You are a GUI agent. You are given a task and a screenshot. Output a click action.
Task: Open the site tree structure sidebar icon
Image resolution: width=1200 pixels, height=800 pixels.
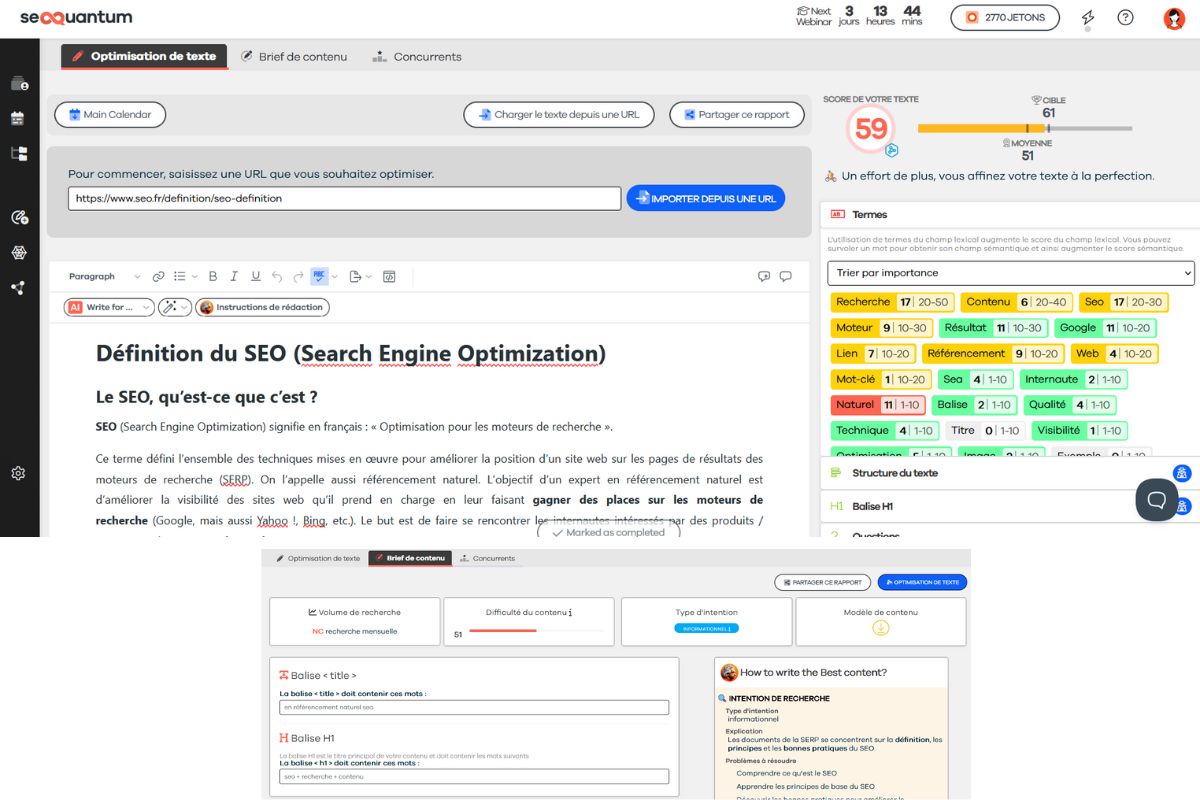pyautogui.click(x=19, y=153)
